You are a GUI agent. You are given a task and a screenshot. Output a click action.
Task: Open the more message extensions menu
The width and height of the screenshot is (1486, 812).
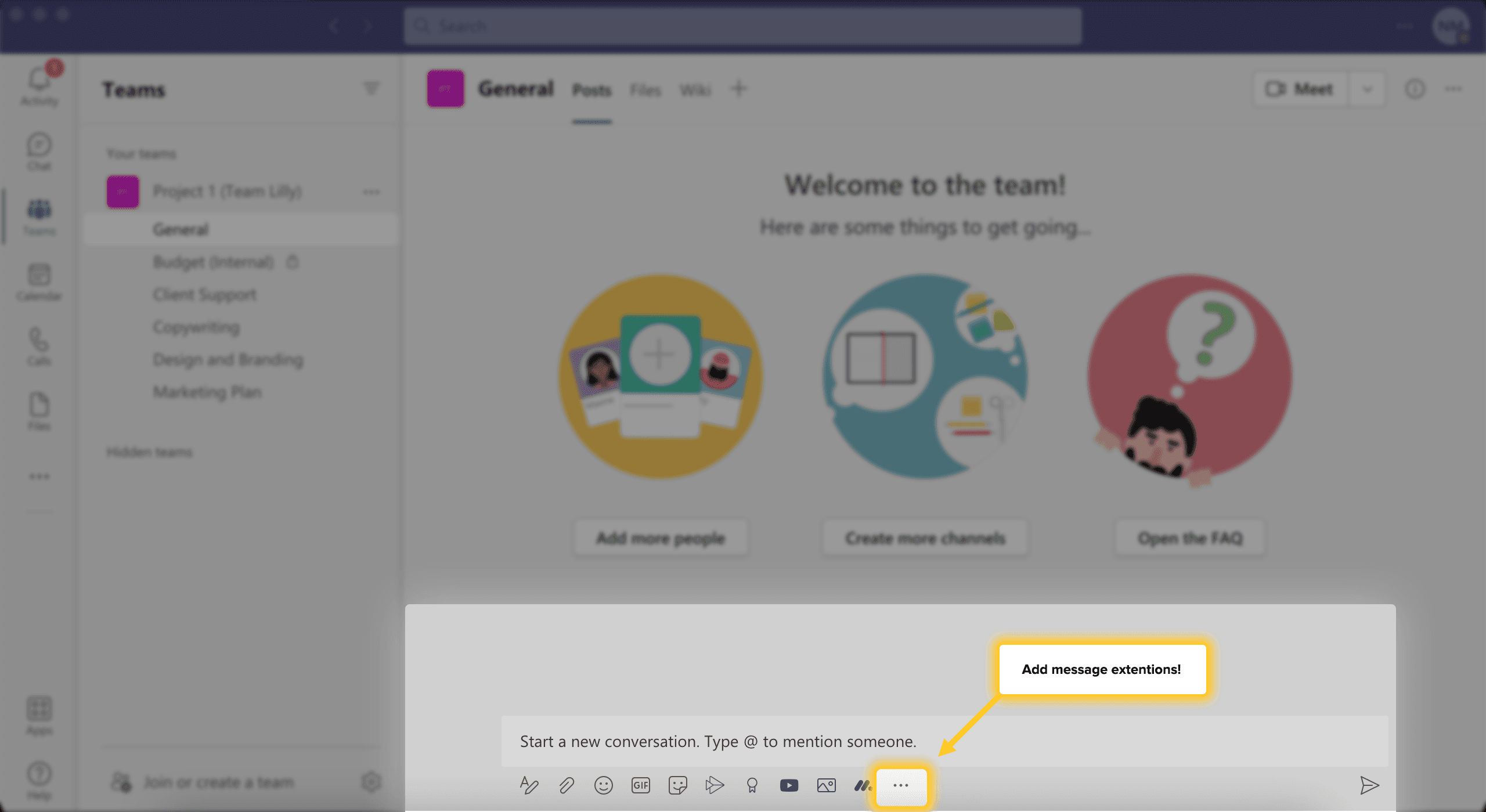[x=901, y=785]
